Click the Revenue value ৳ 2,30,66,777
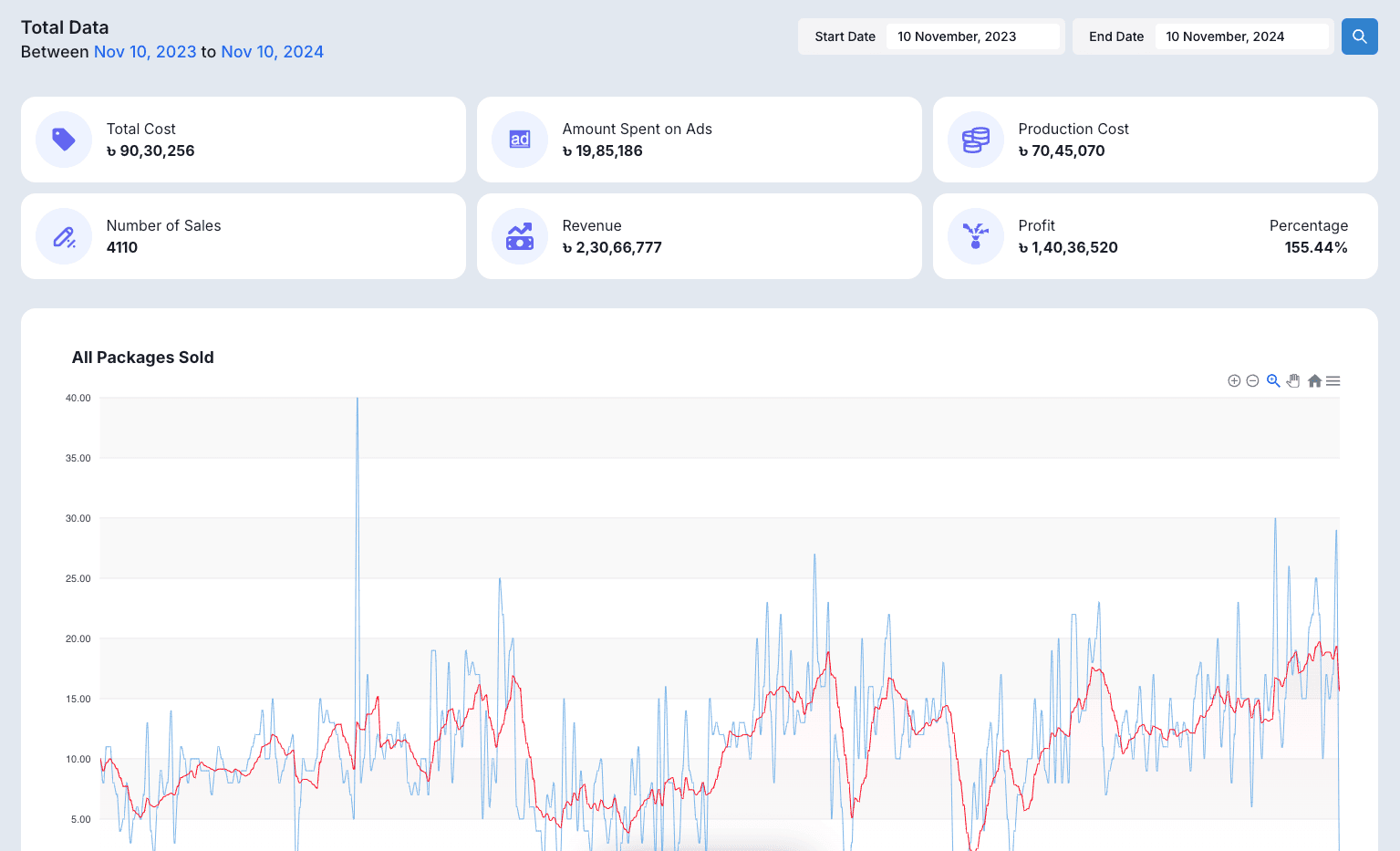This screenshot has height=851, width=1400. 612,247
